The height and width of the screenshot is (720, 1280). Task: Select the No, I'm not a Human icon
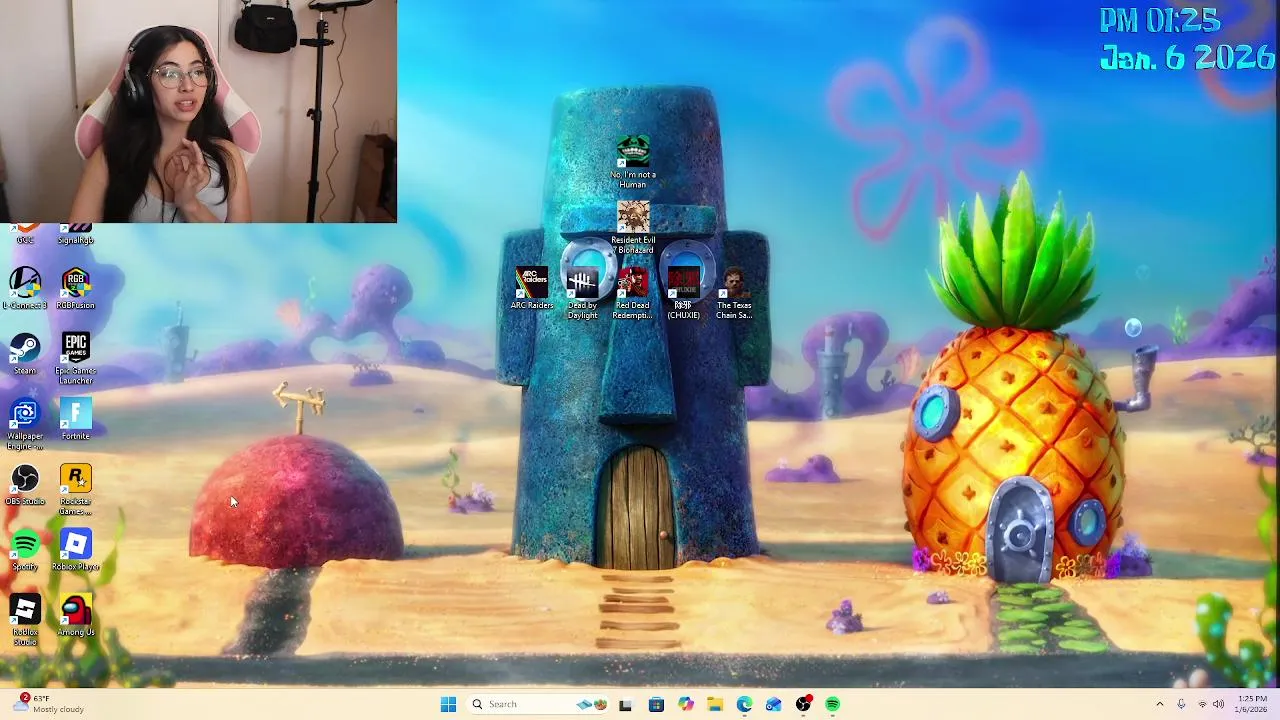[633, 162]
